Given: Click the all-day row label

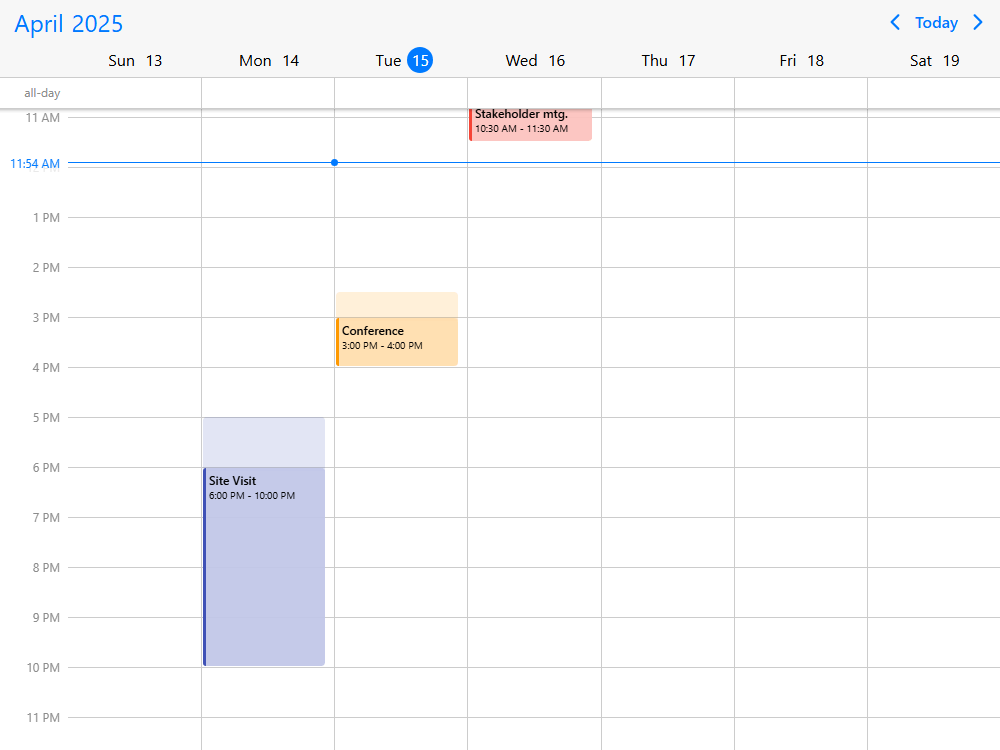Looking at the screenshot, I should click(42, 93).
